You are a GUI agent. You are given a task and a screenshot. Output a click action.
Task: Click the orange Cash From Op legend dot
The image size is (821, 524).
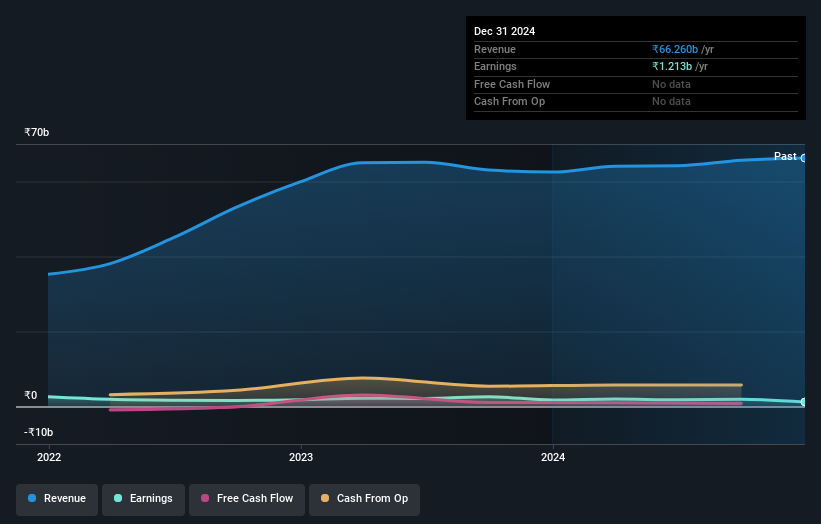(x=325, y=498)
